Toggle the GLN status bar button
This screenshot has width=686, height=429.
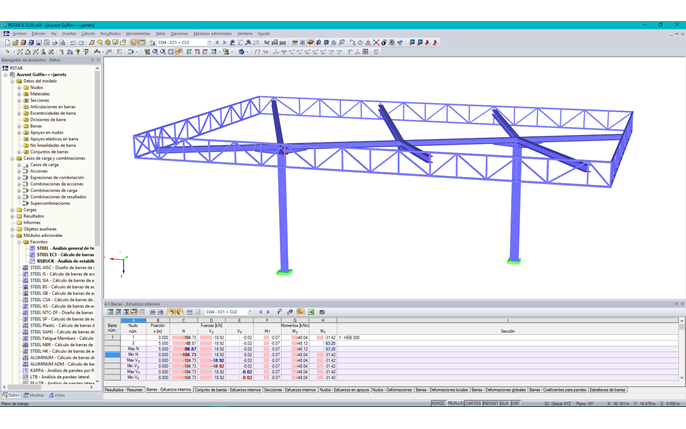coord(504,403)
